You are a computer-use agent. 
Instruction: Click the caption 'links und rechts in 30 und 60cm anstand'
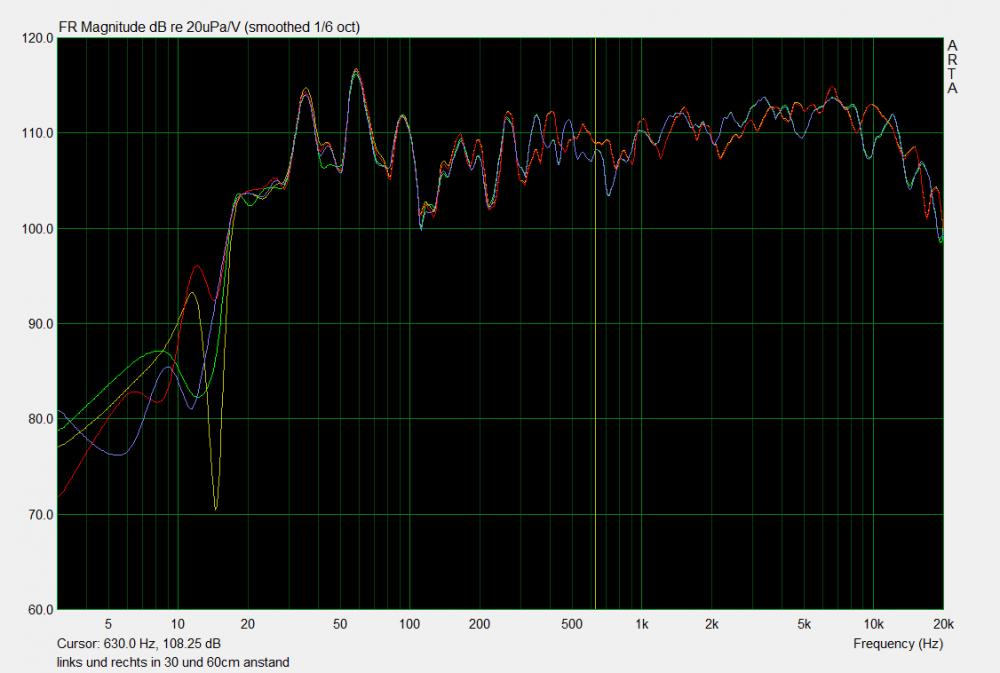174,662
